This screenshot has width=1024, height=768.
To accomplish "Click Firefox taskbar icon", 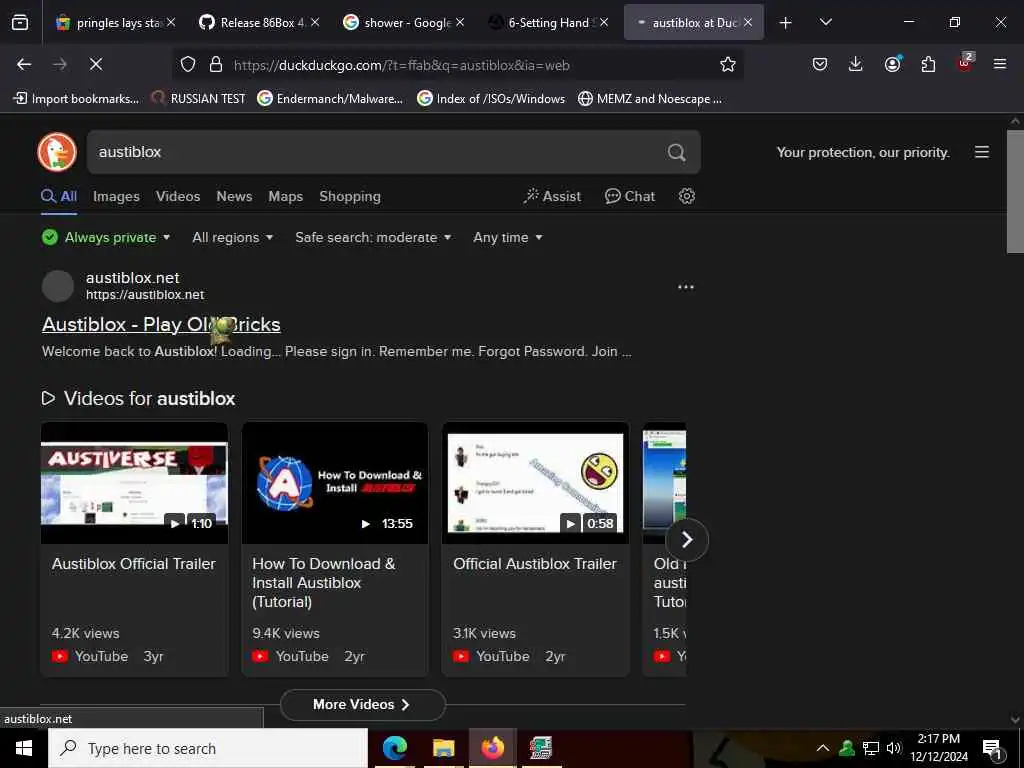I will pos(492,748).
